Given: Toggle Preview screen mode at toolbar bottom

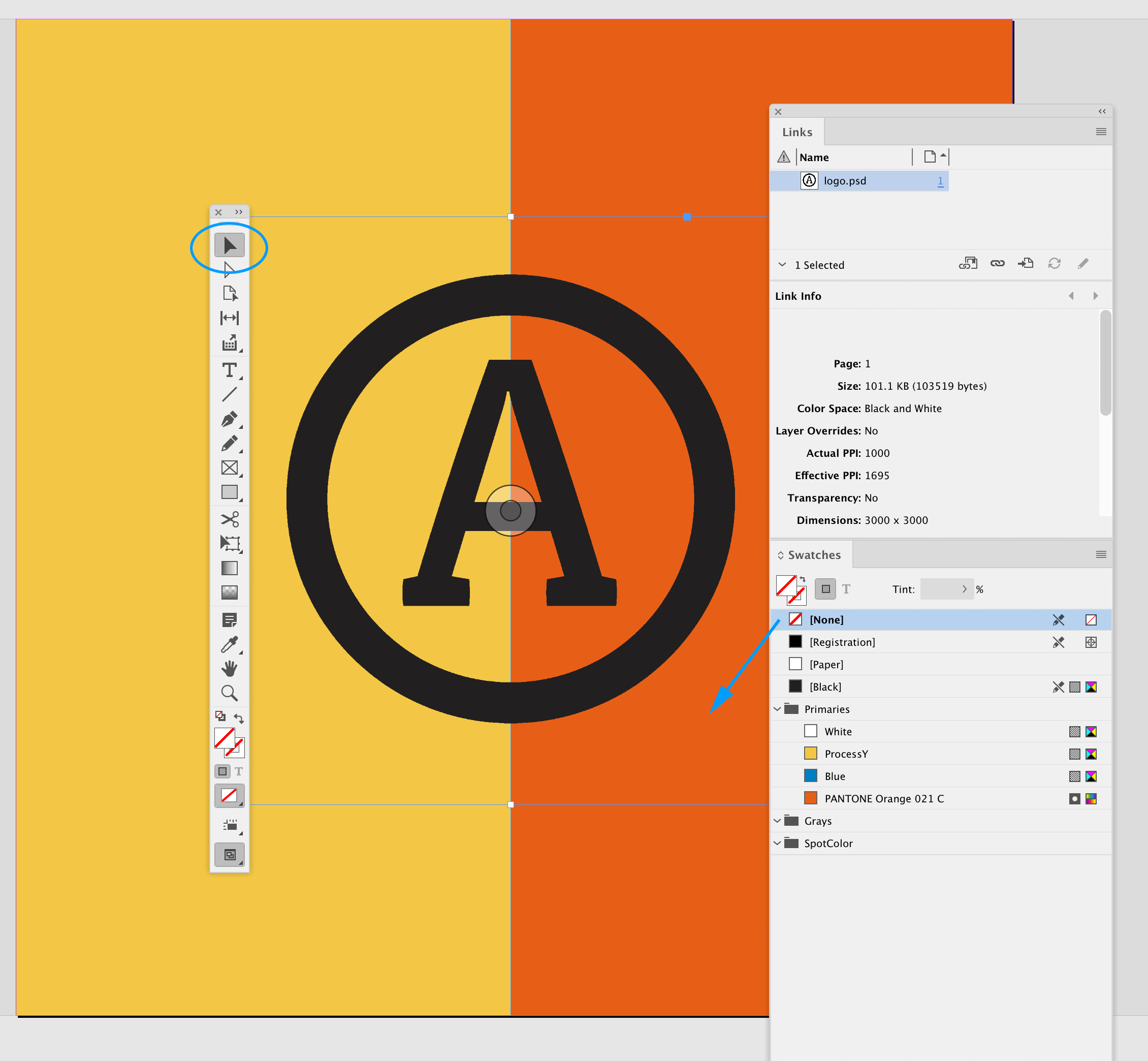Looking at the screenshot, I should 230,854.
